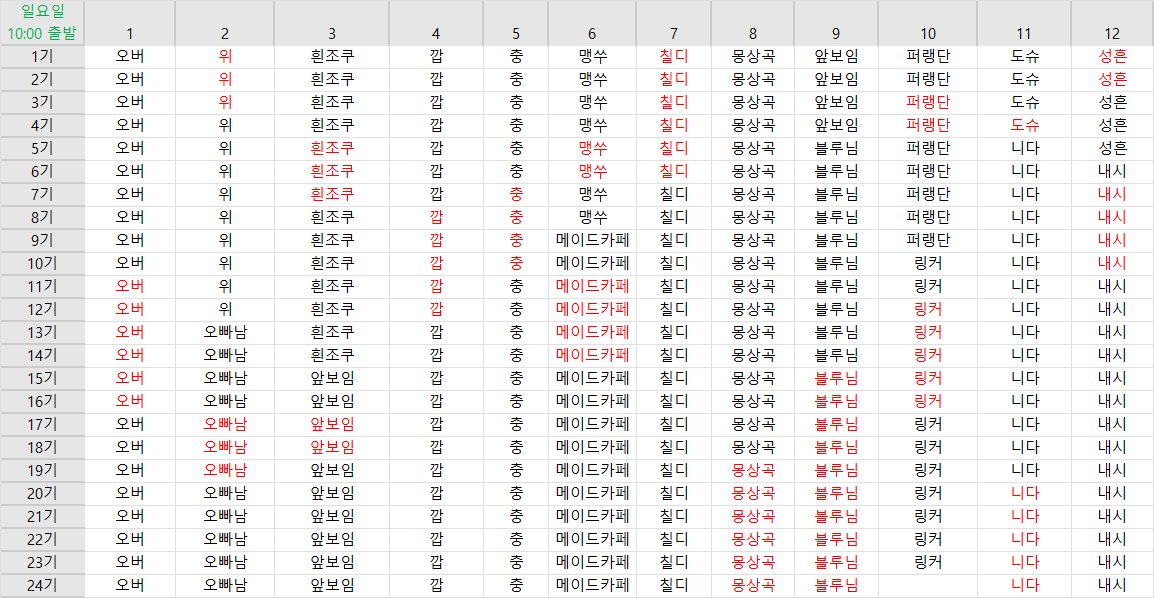Click 내시 in row 6기

(x=1112, y=171)
